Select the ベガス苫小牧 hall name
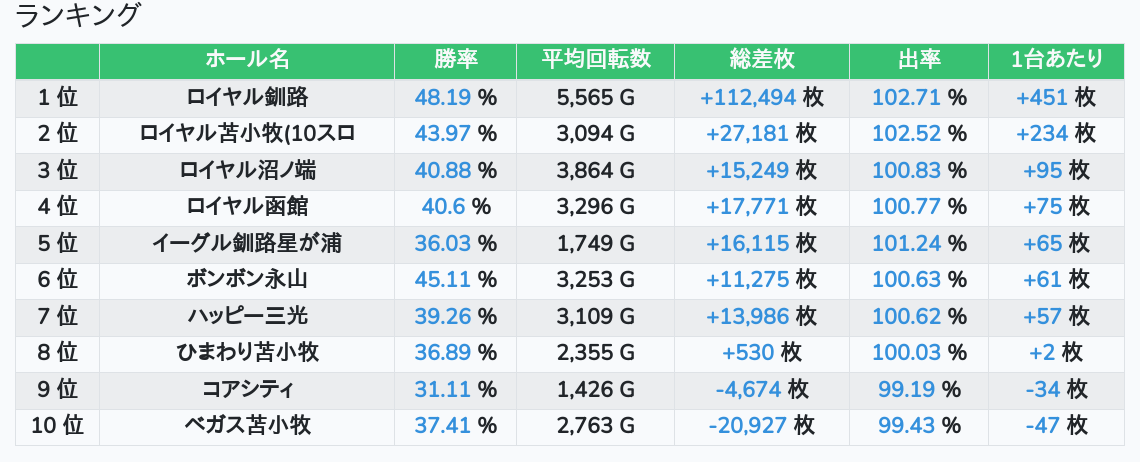This screenshot has width=1140, height=462. 247,426
